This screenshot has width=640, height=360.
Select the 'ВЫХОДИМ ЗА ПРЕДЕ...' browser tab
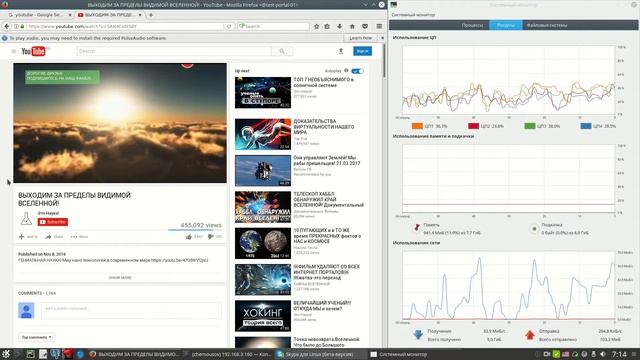(x=109, y=15)
